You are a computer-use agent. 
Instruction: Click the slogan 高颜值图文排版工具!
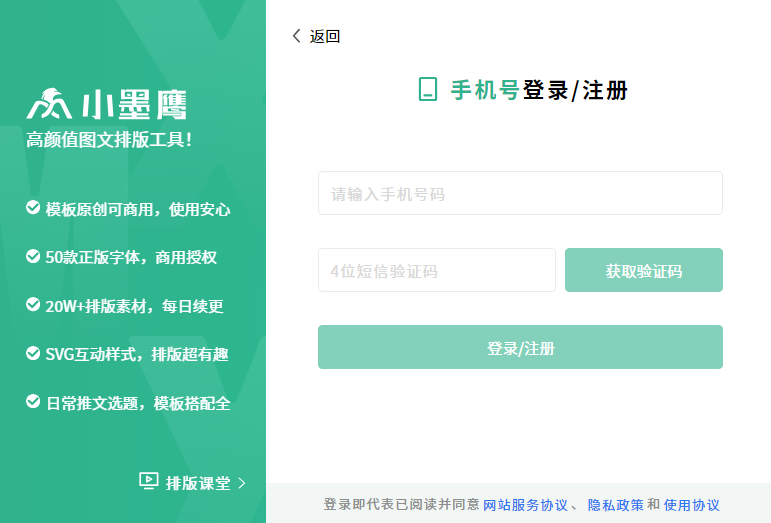[x=109, y=140]
